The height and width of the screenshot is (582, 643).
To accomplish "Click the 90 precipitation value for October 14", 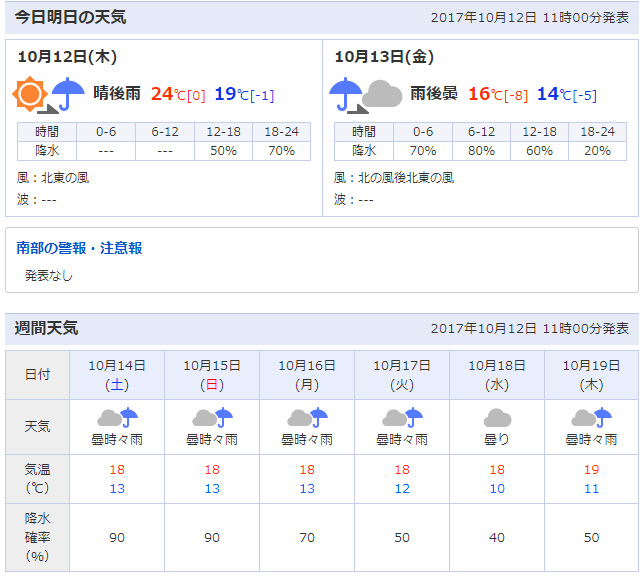I will (x=116, y=538).
